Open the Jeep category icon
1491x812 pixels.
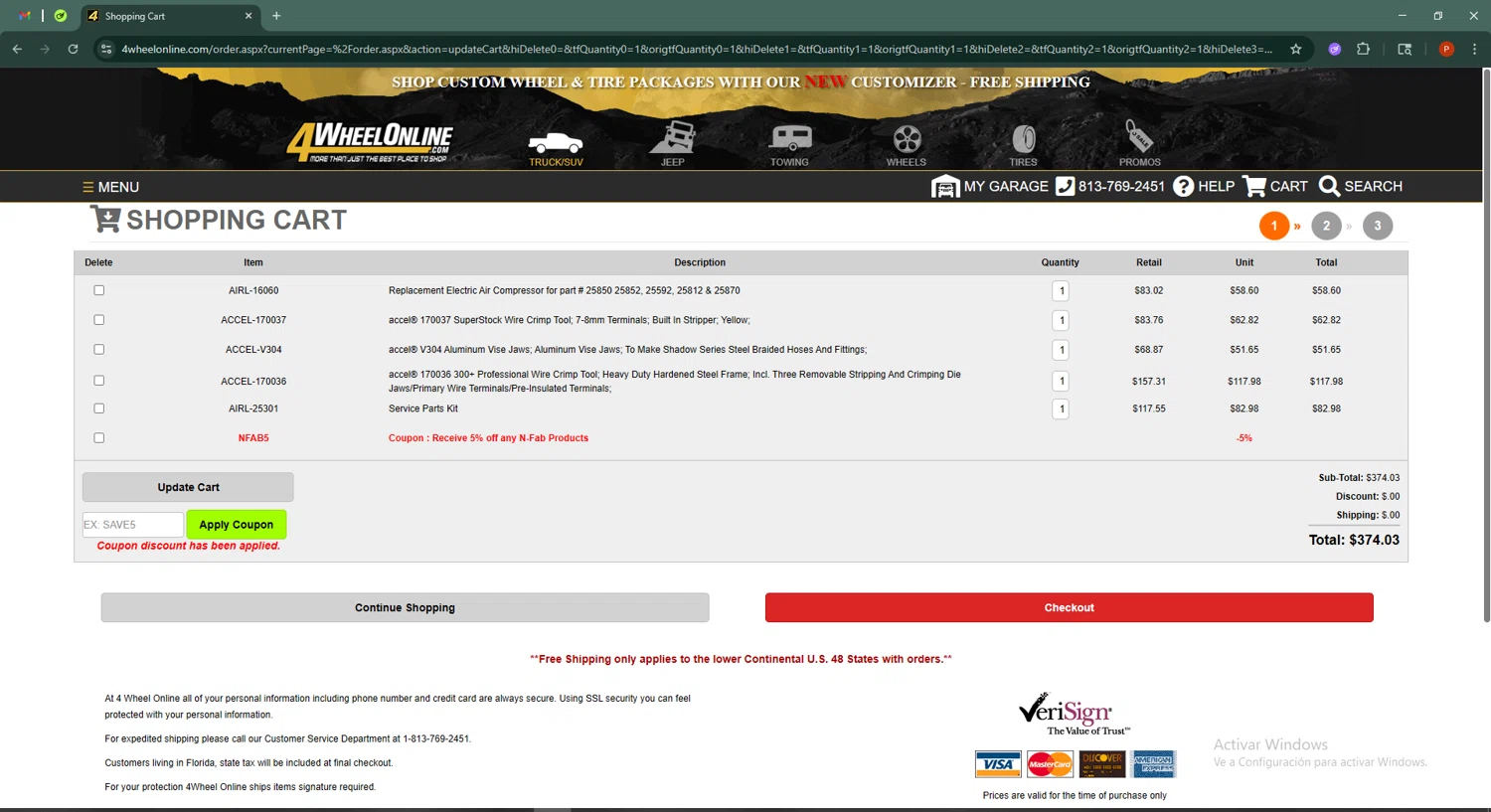pos(673,144)
